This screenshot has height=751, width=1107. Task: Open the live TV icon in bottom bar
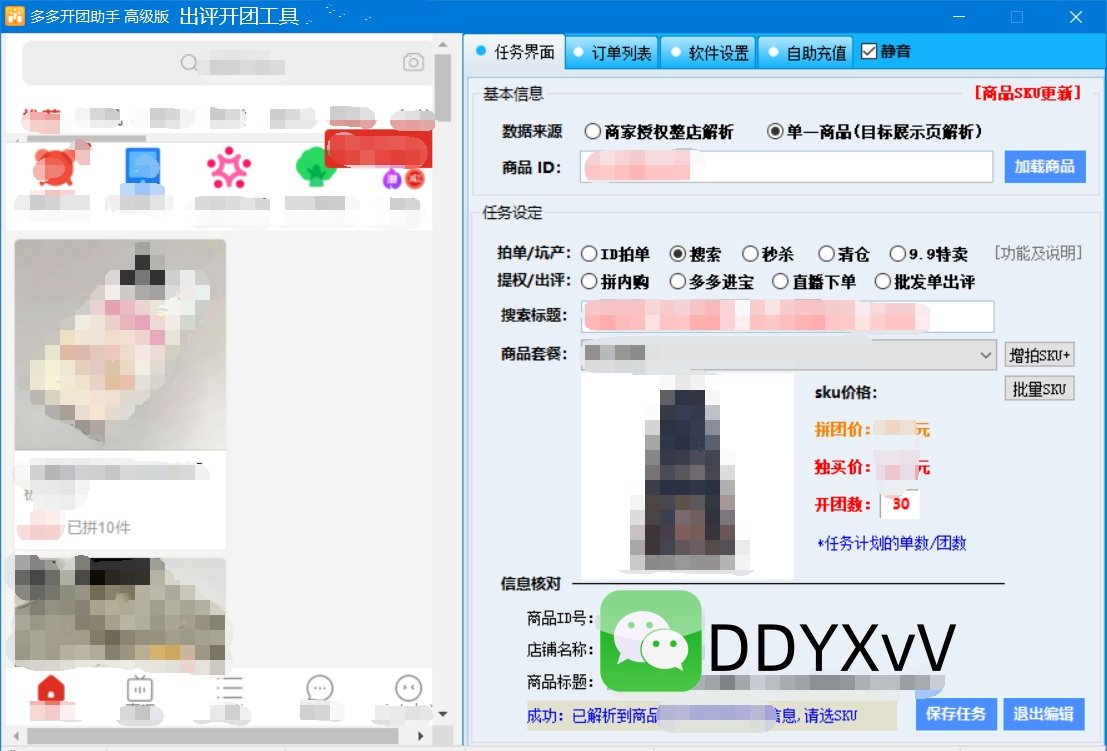139,689
